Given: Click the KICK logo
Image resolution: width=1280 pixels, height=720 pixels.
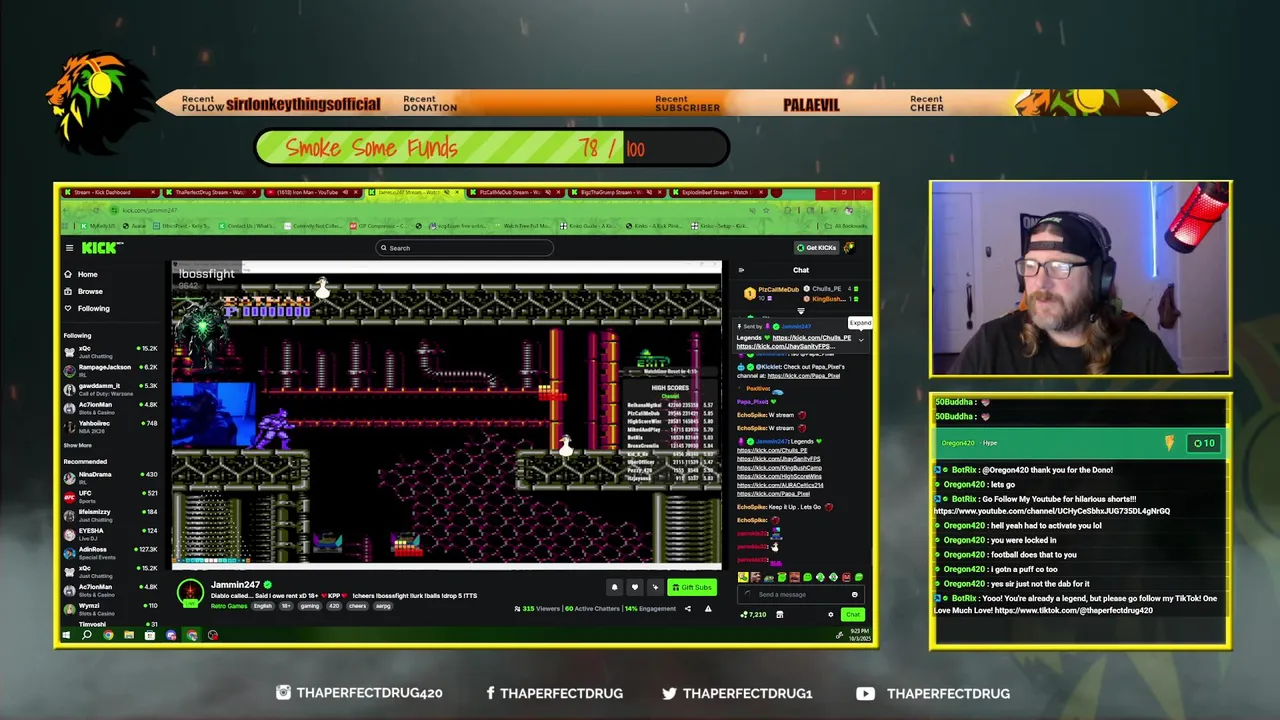Looking at the screenshot, I should [x=101, y=248].
